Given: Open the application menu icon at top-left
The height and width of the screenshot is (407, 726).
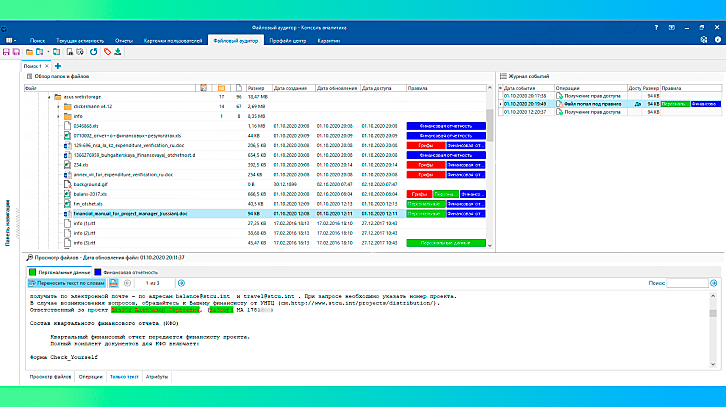Looking at the screenshot, I should pyautogui.click(x=8, y=40).
